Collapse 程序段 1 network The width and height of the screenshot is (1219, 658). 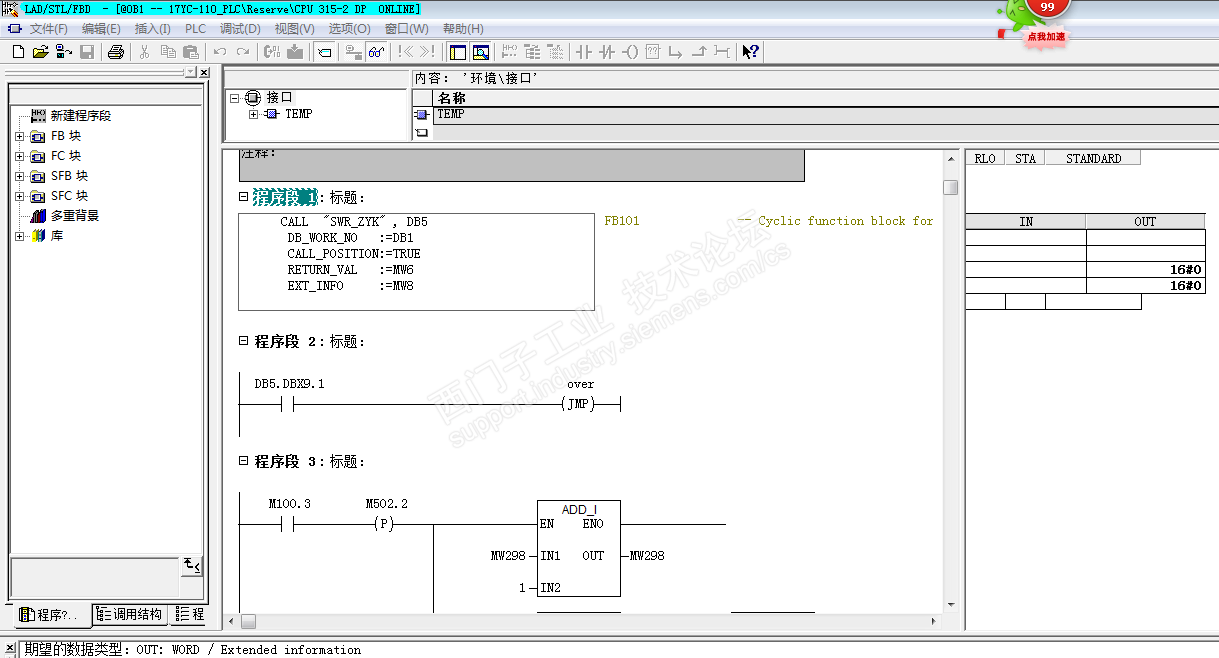243,197
